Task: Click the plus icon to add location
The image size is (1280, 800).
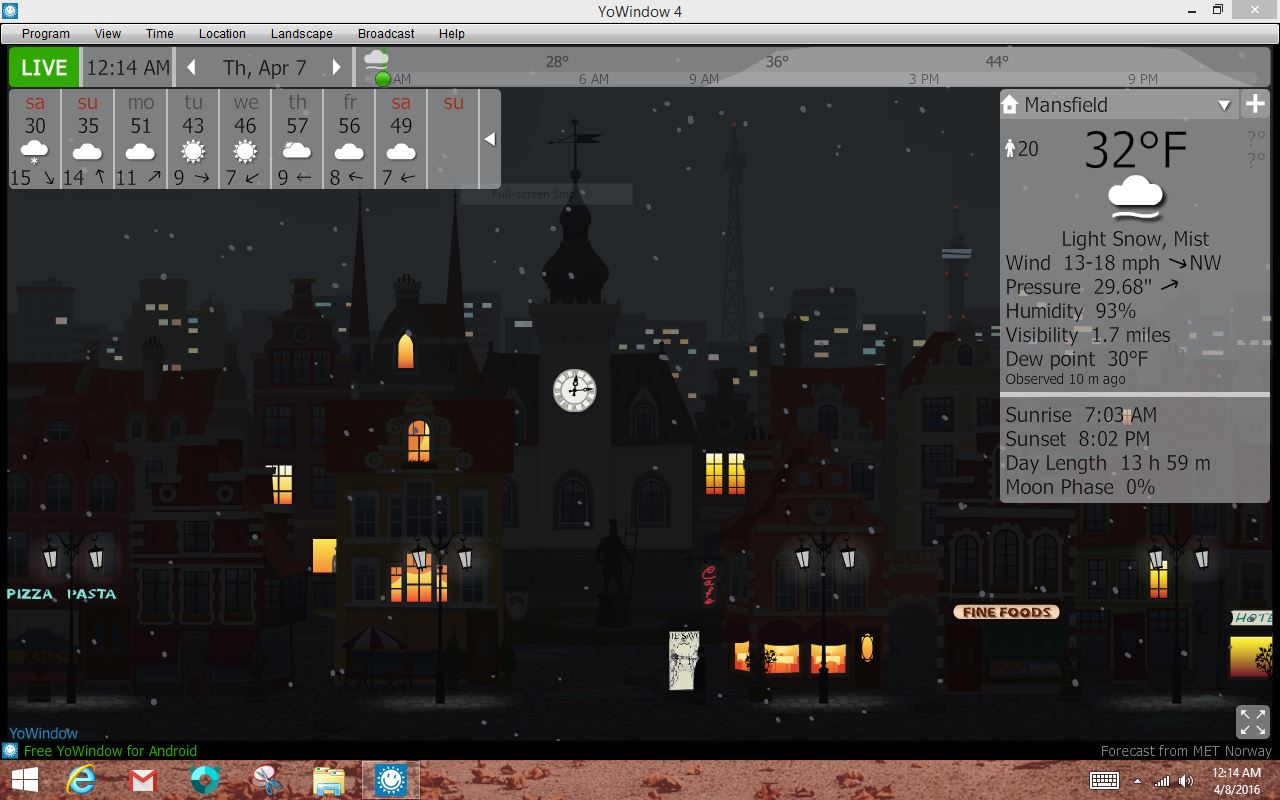Action: click(1255, 104)
